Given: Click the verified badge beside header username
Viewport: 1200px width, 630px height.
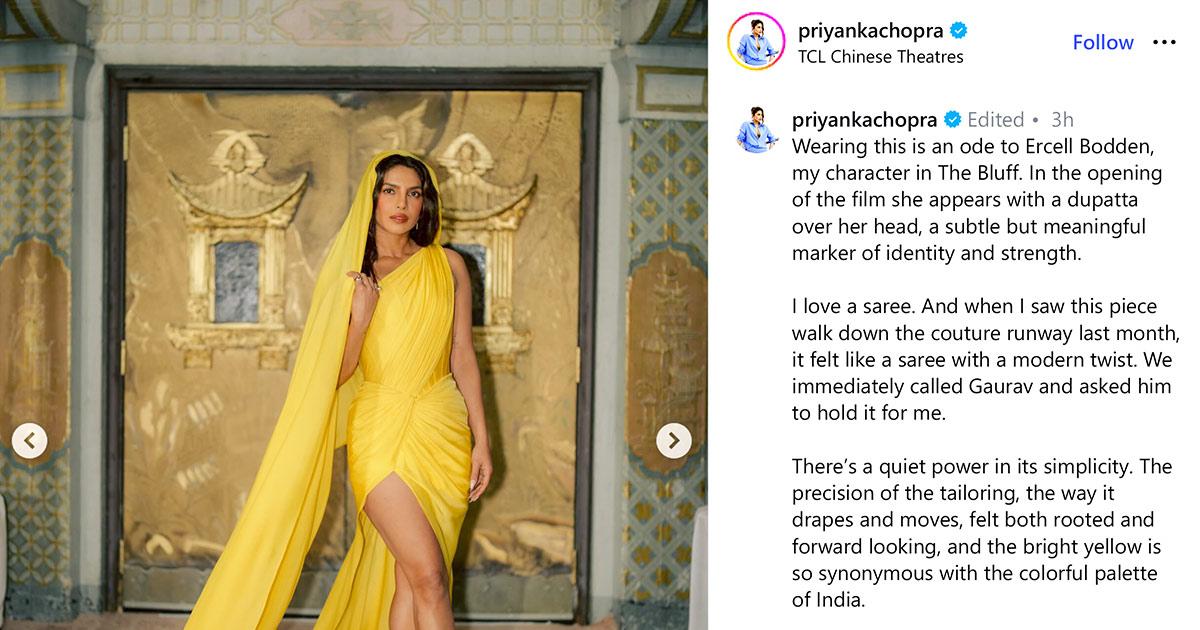Looking at the screenshot, I should [957, 30].
